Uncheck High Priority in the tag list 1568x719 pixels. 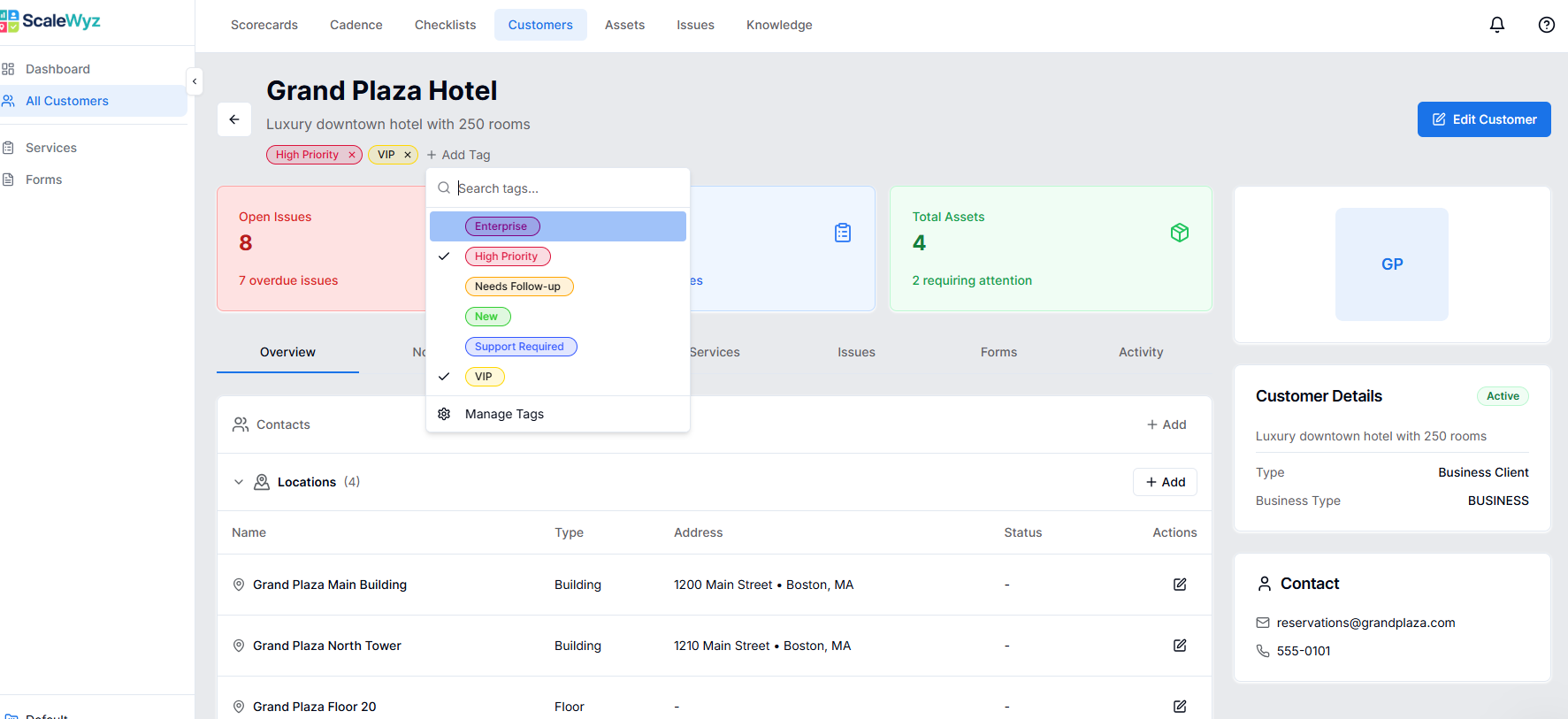[x=507, y=256]
